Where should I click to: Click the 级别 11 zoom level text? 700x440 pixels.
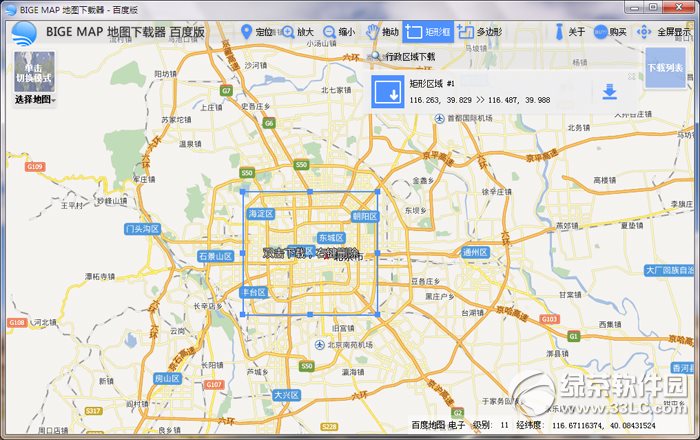click(491, 425)
